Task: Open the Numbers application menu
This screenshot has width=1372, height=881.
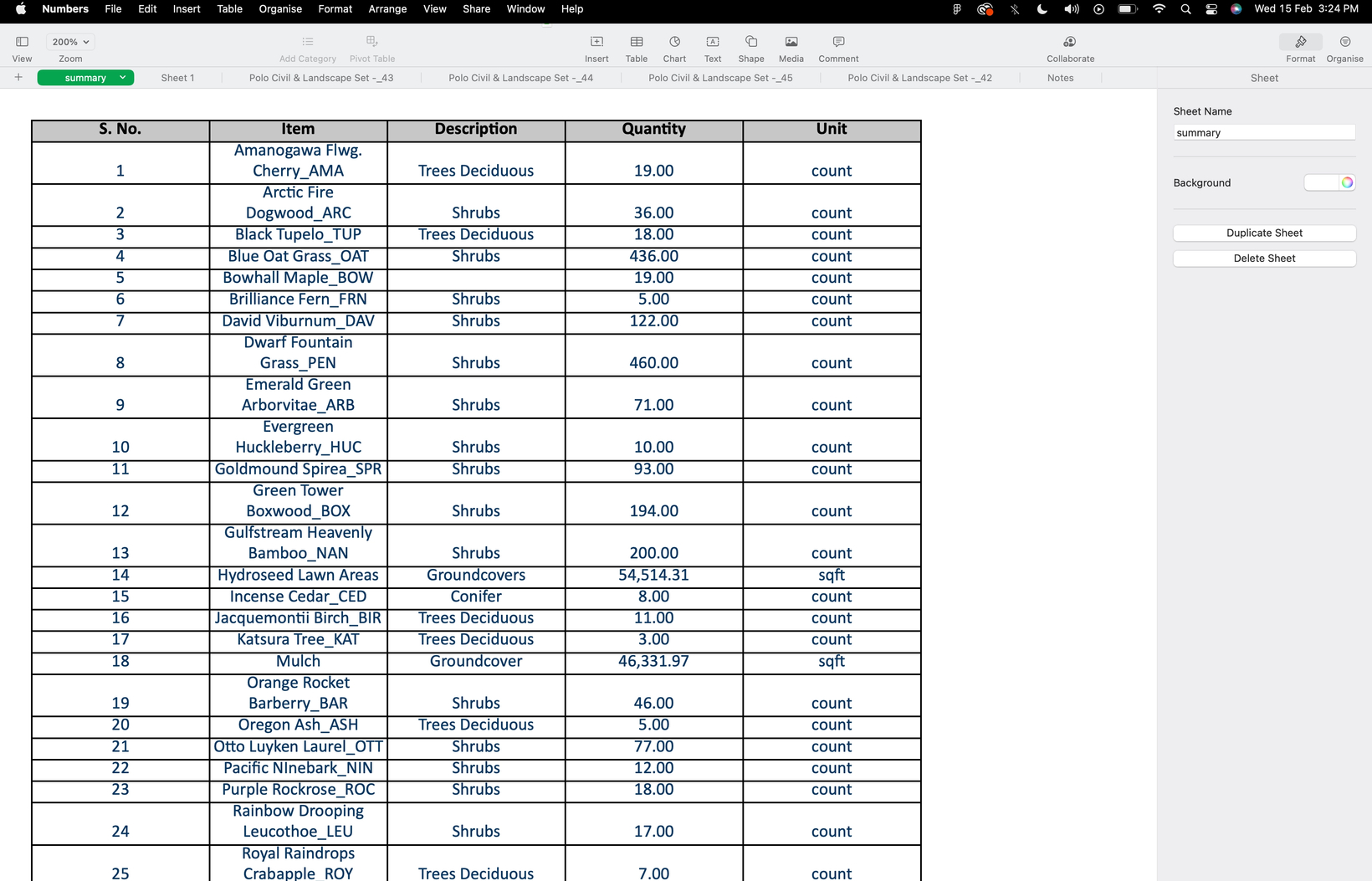Action: point(65,9)
